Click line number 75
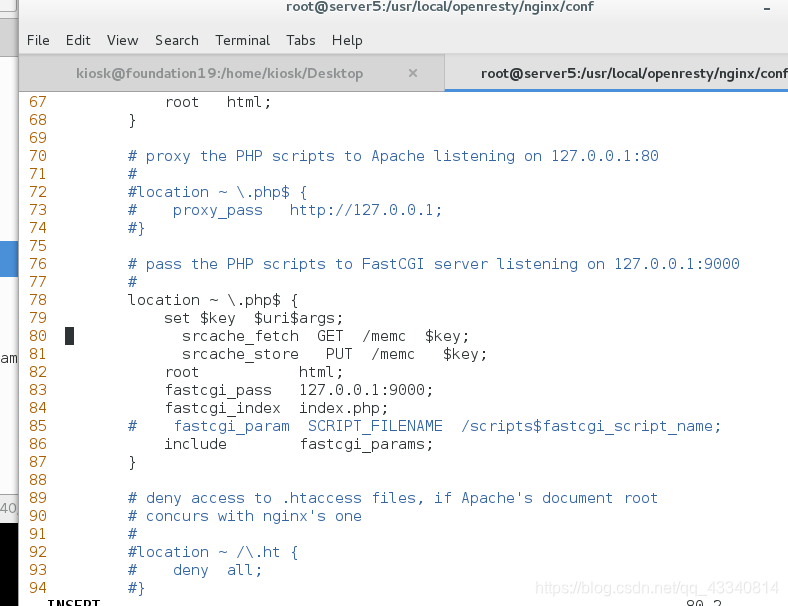 (38, 246)
